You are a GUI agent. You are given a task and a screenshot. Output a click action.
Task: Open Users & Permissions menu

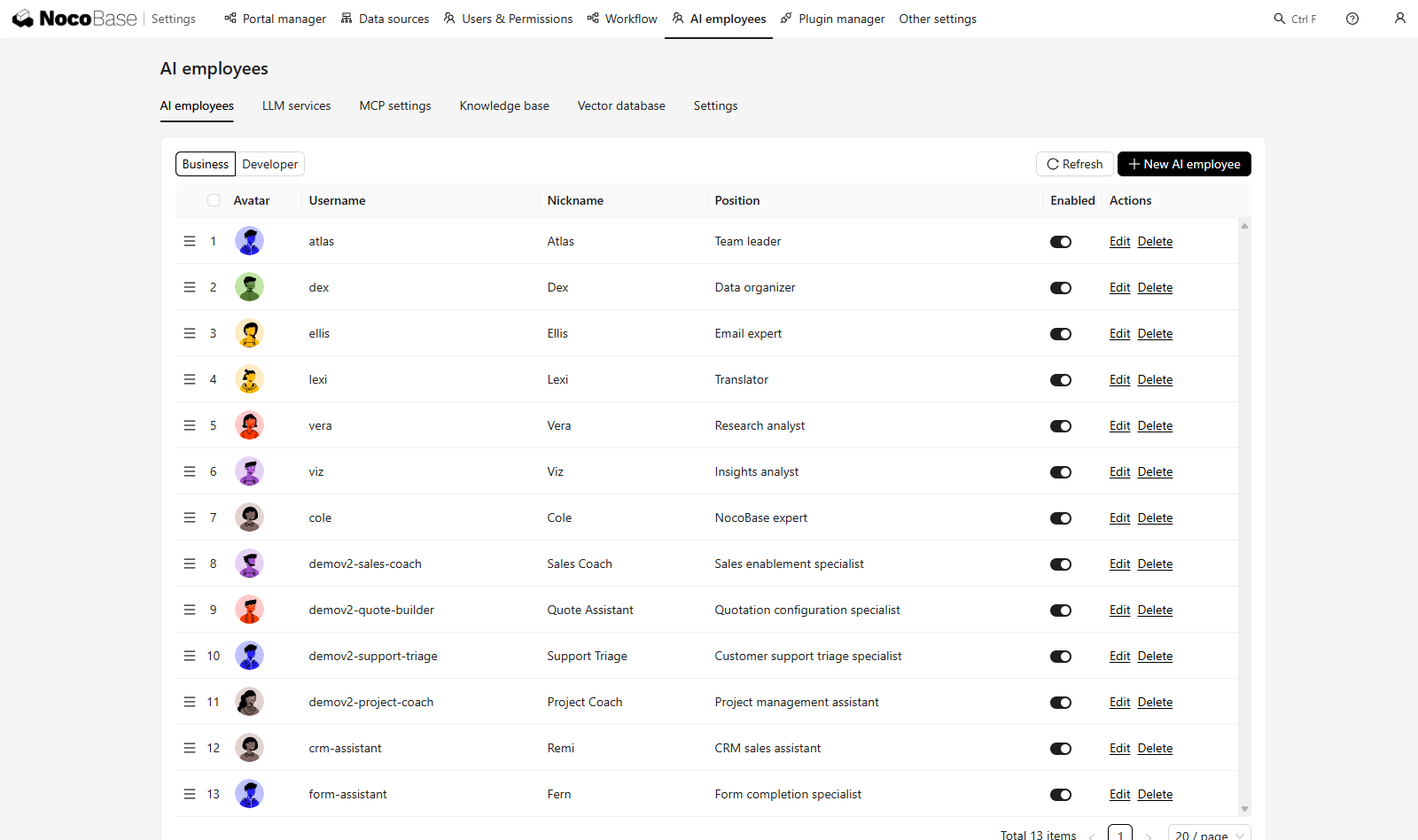click(x=508, y=19)
